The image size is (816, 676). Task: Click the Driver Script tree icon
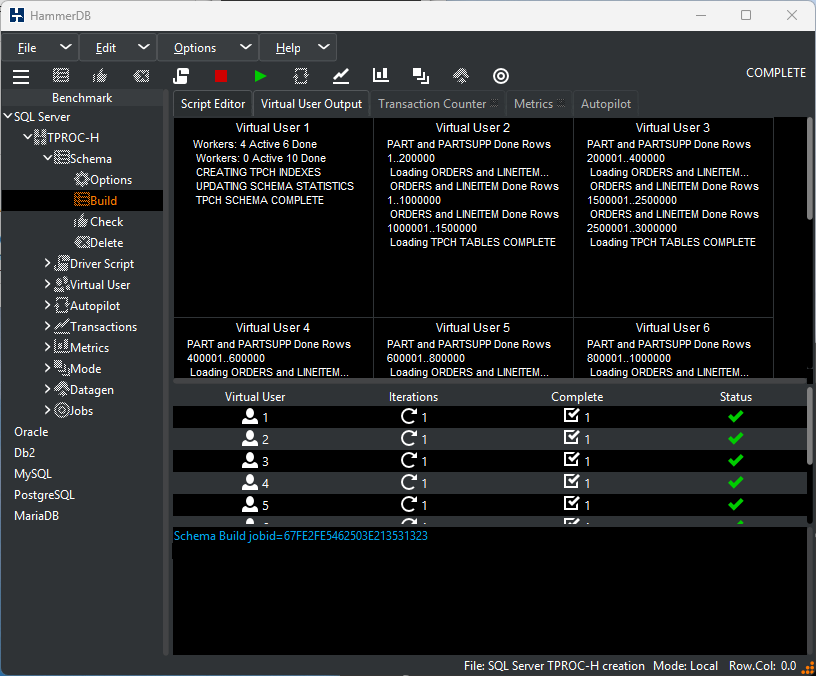tap(62, 263)
